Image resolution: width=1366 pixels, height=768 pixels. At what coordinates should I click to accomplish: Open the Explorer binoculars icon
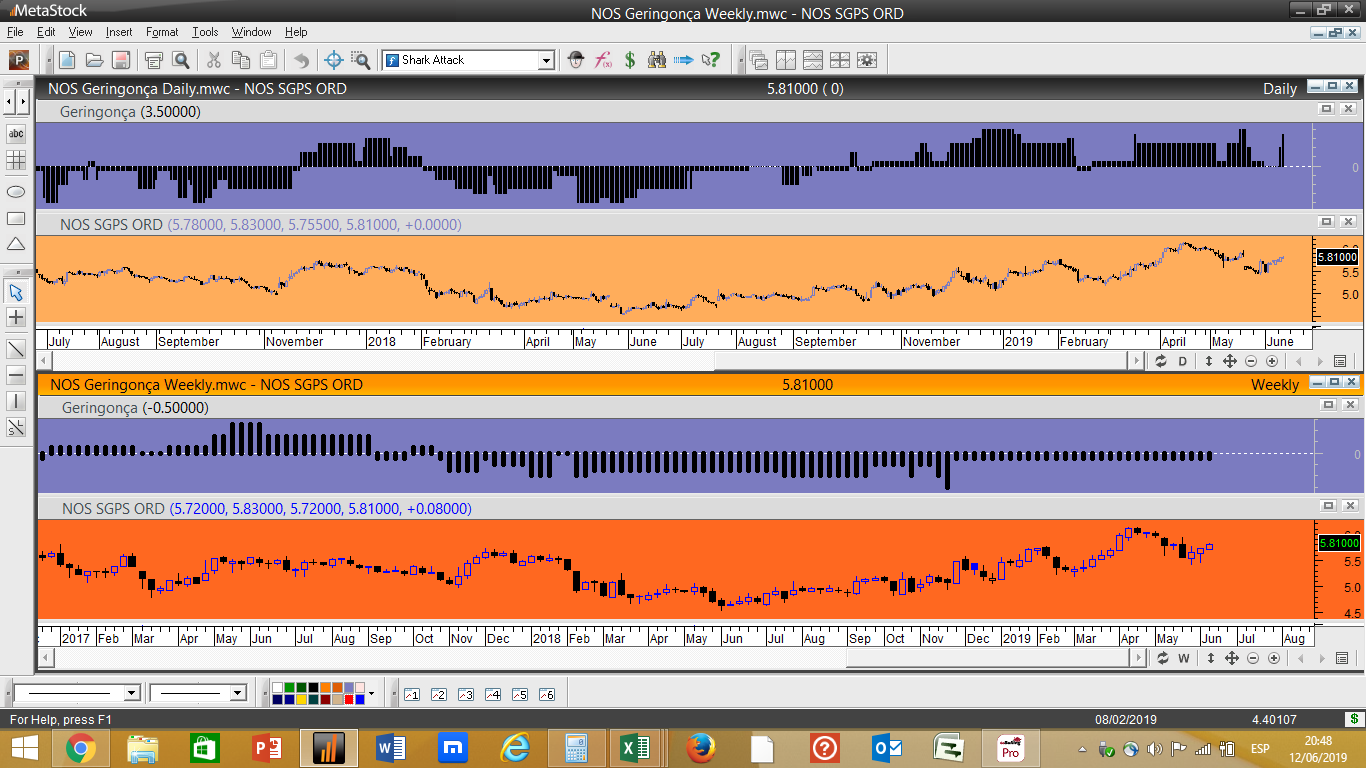coord(657,60)
